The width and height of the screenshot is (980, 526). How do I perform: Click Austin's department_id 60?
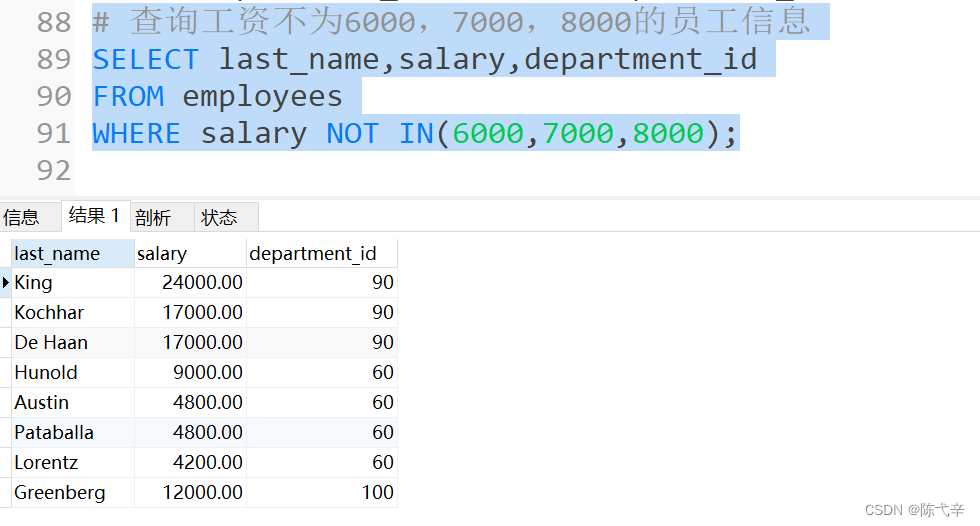[x=322, y=402]
